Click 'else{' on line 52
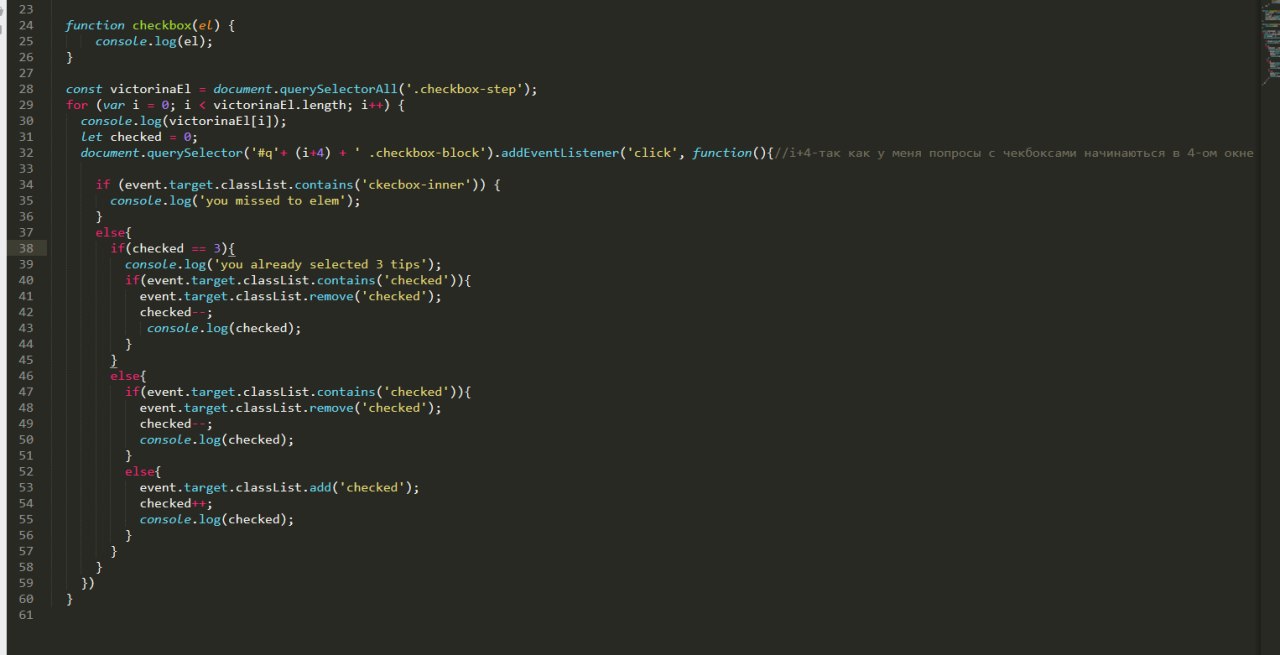 tap(143, 471)
